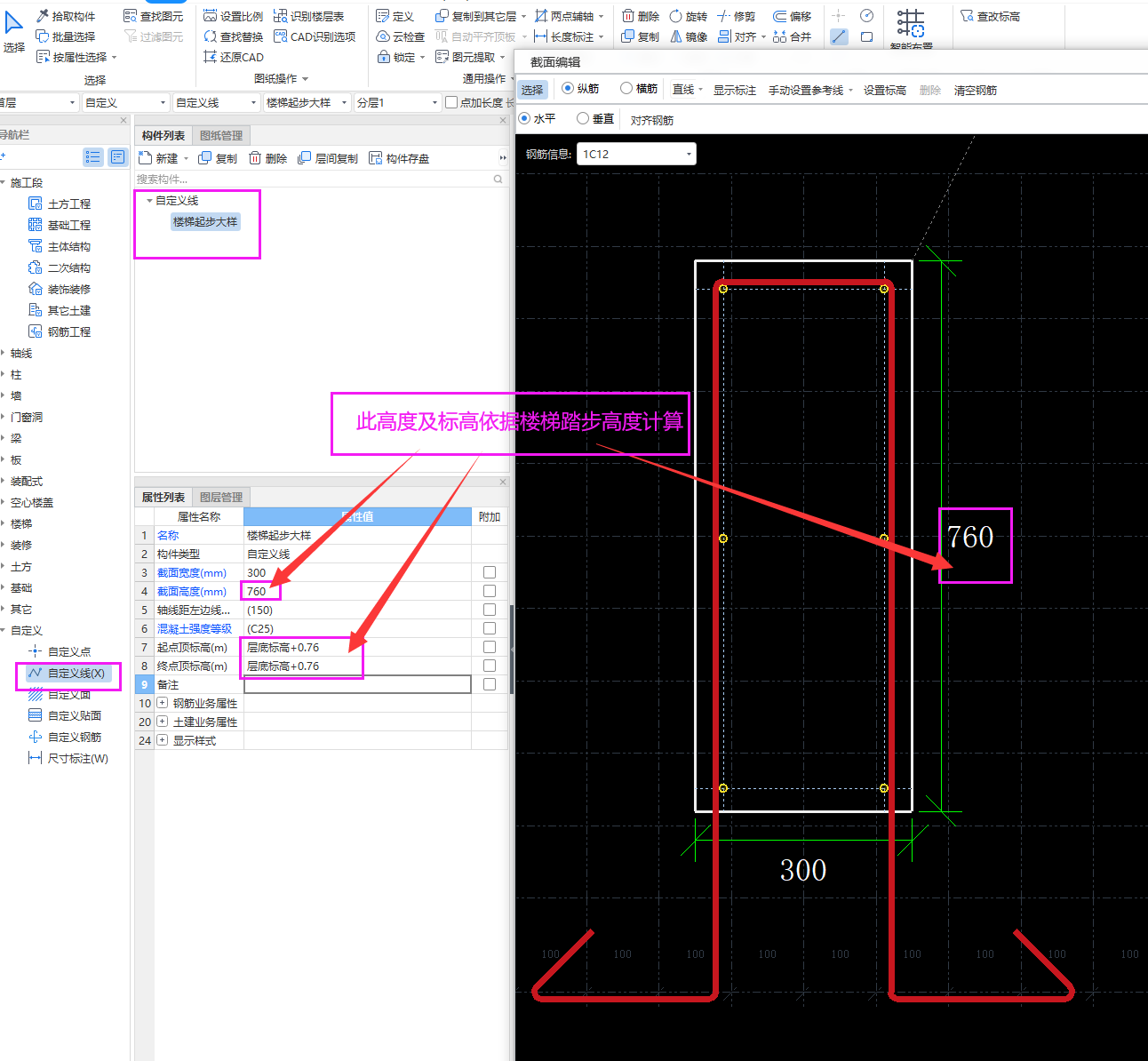1148x1061 pixels.
Task: Select the 修剪 trim tool
Action: pyautogui.click(x=737, y=16)
